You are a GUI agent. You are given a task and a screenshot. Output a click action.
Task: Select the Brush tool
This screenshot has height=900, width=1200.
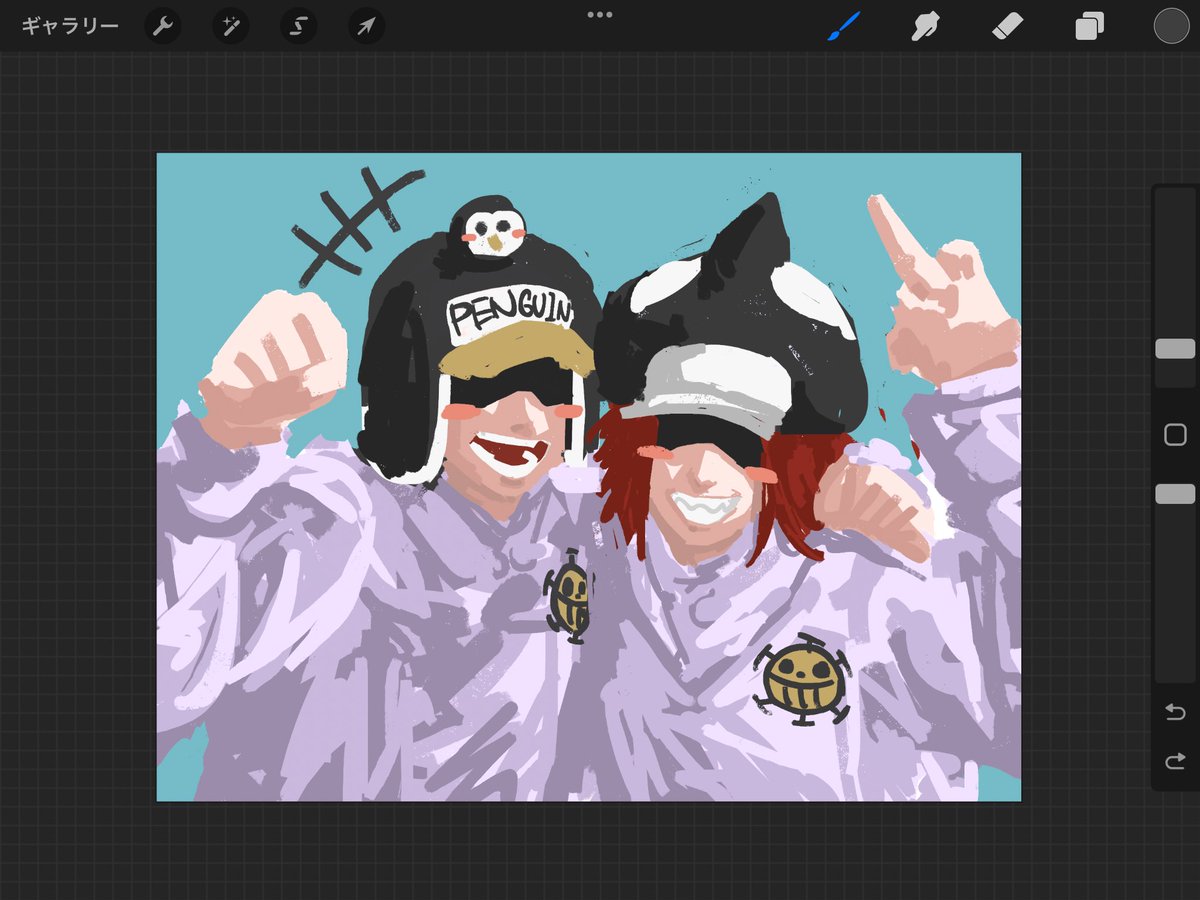click(x=843, y=26)
